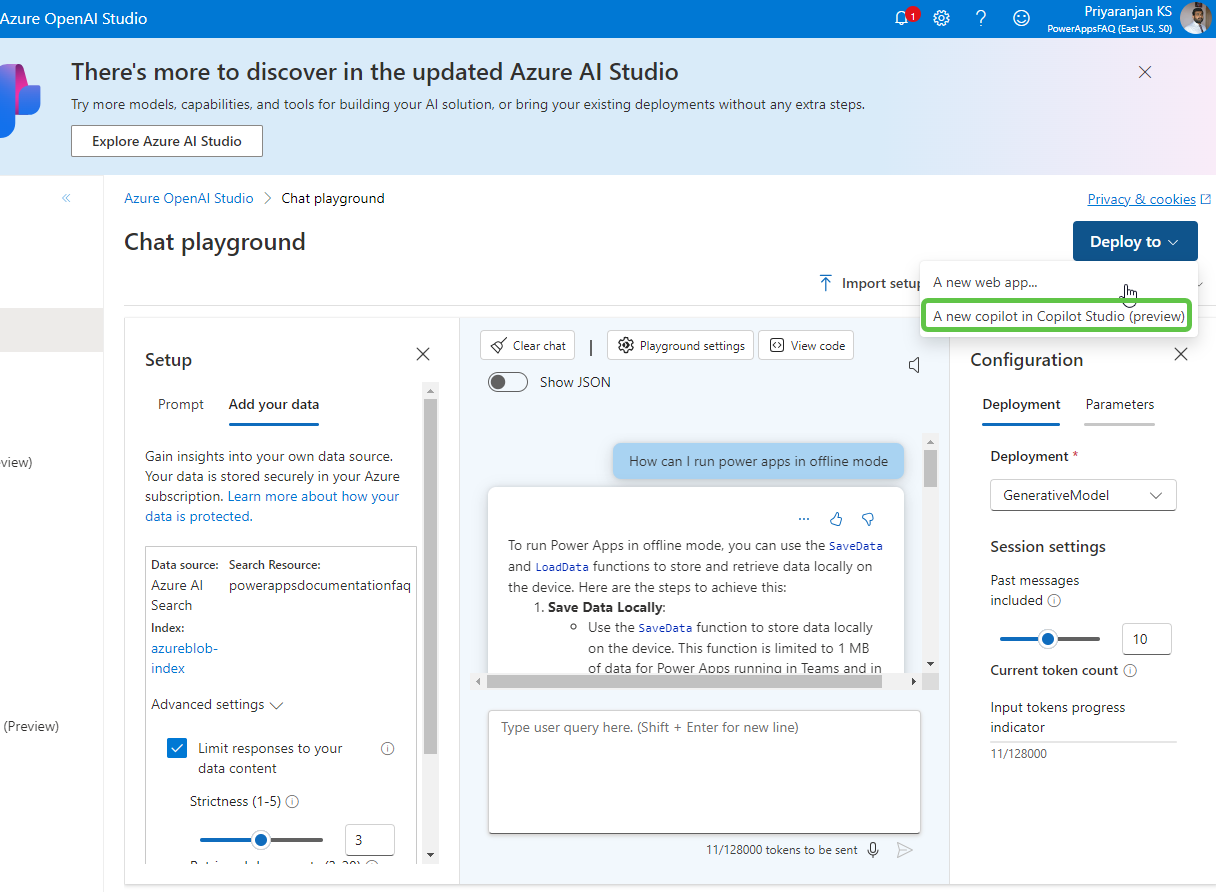The image size is (1216, 892).
Task: Collapse the left navigation sidebar
Action: pos(67,198)
